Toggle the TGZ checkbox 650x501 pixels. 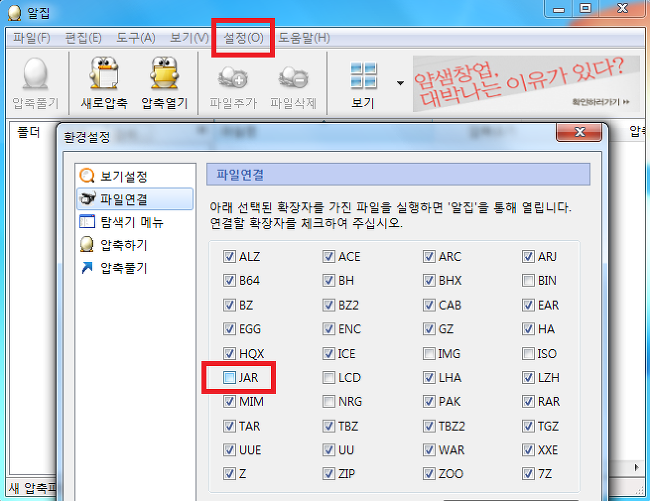[528, 426]
